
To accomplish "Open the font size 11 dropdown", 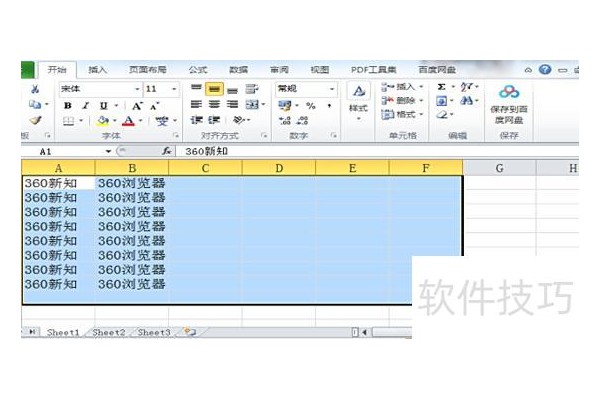I will 174,89.
